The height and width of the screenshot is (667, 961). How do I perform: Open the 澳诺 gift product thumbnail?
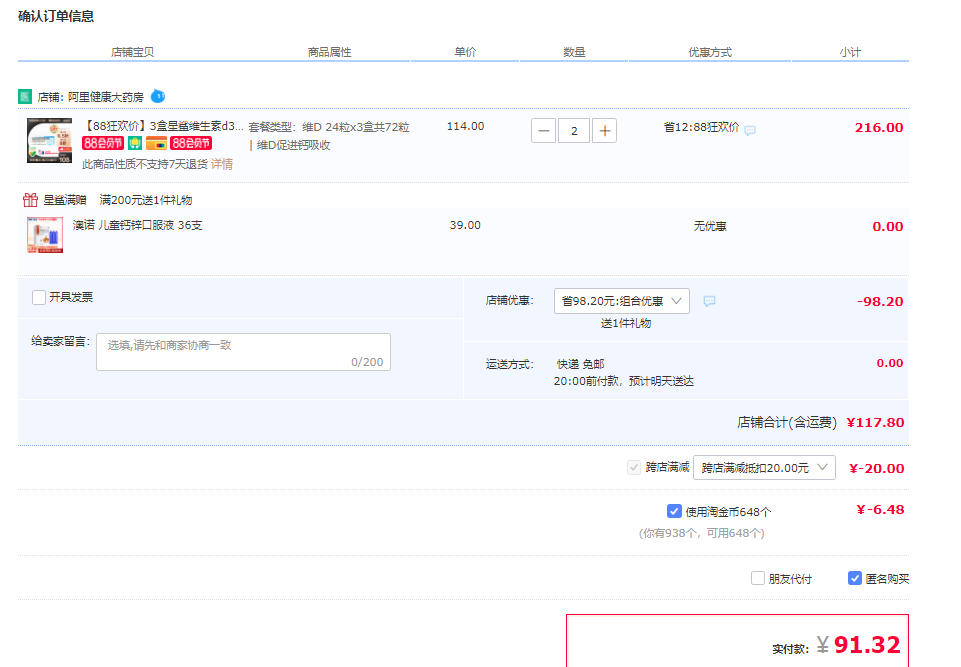pos(45,235)
